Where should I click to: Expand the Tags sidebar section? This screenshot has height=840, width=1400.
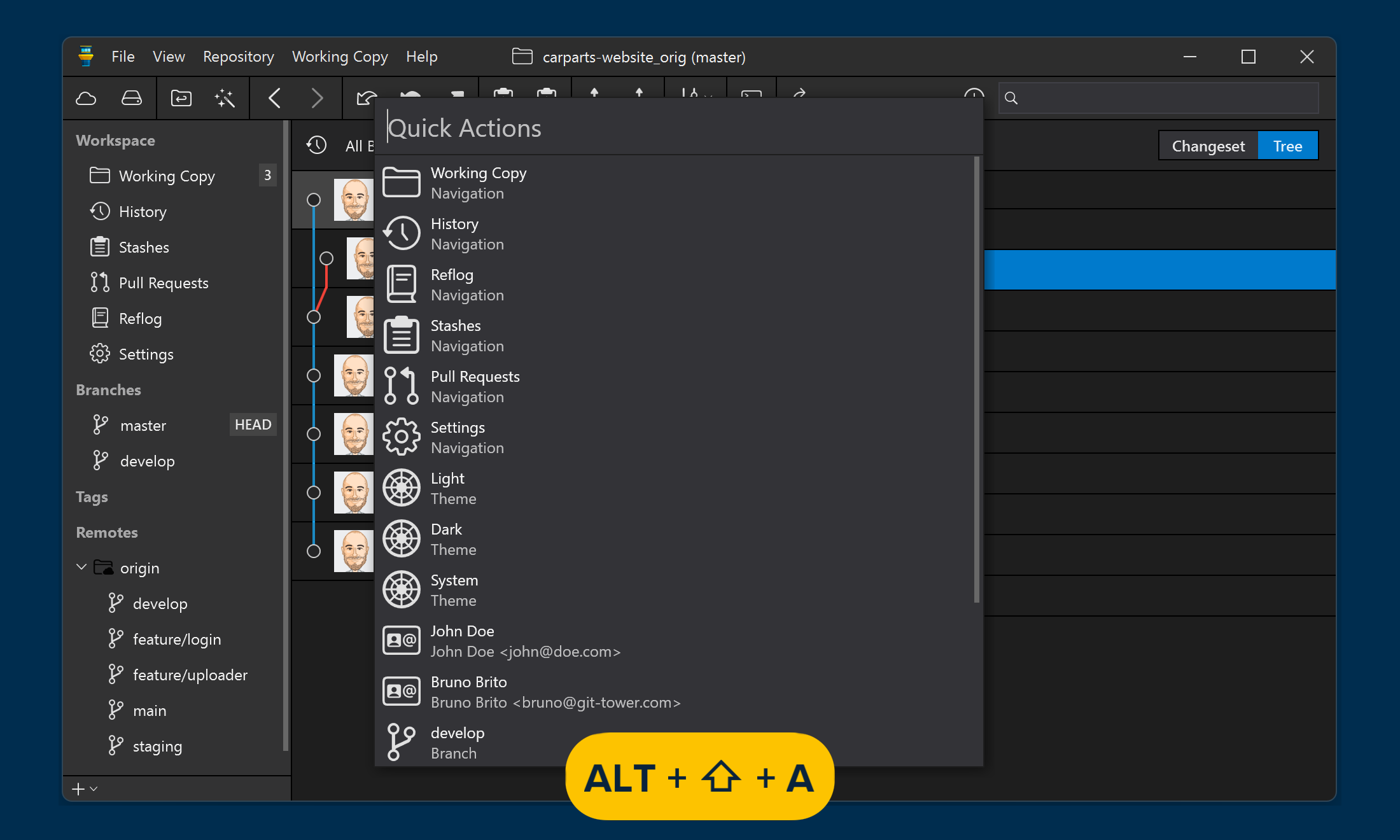pyautogui.click(x=92, y=497)
